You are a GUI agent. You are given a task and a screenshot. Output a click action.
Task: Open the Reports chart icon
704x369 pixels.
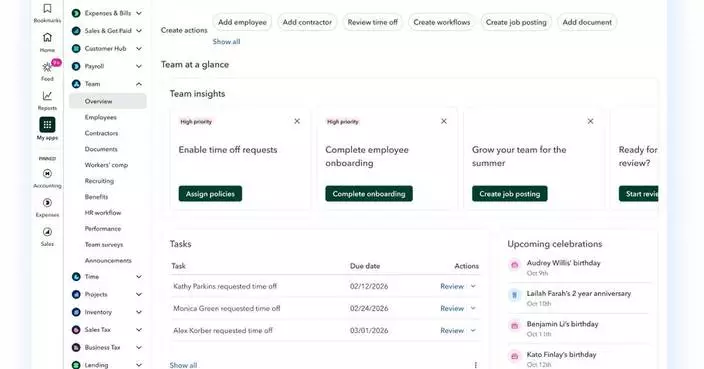(47, 96)
